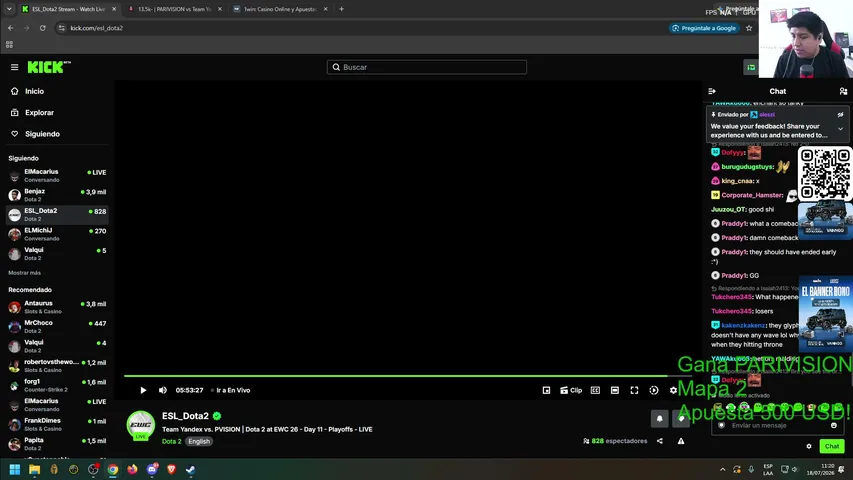Switch to the 1win Casino Online tab

click(x=280, y=9)
